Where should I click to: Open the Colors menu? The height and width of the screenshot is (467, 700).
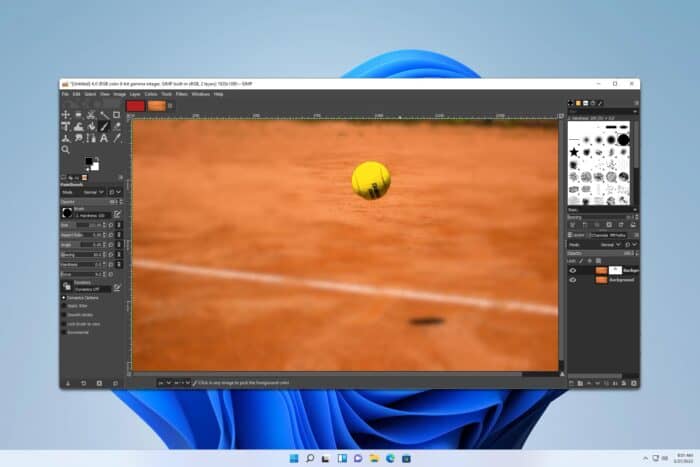click(151, 94)
